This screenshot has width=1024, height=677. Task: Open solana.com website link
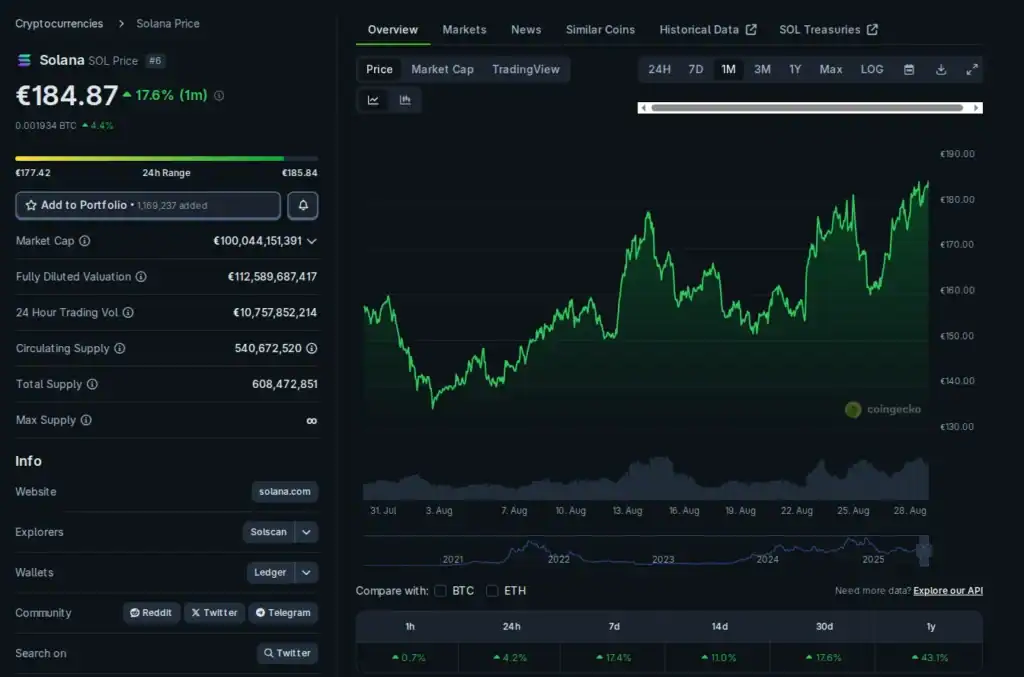coord(285,492)
